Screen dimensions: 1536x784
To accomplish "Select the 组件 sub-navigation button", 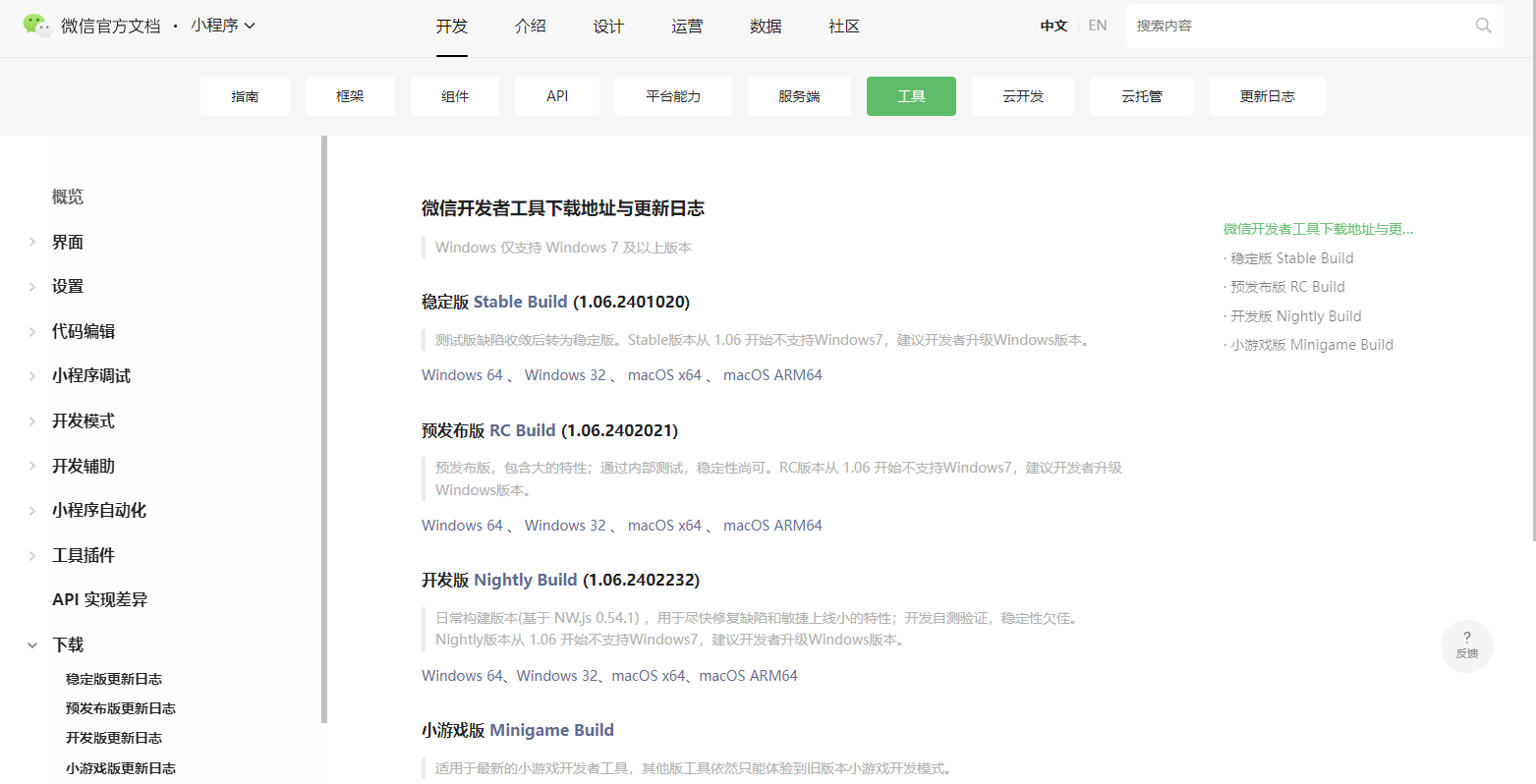I will [455, 96].
